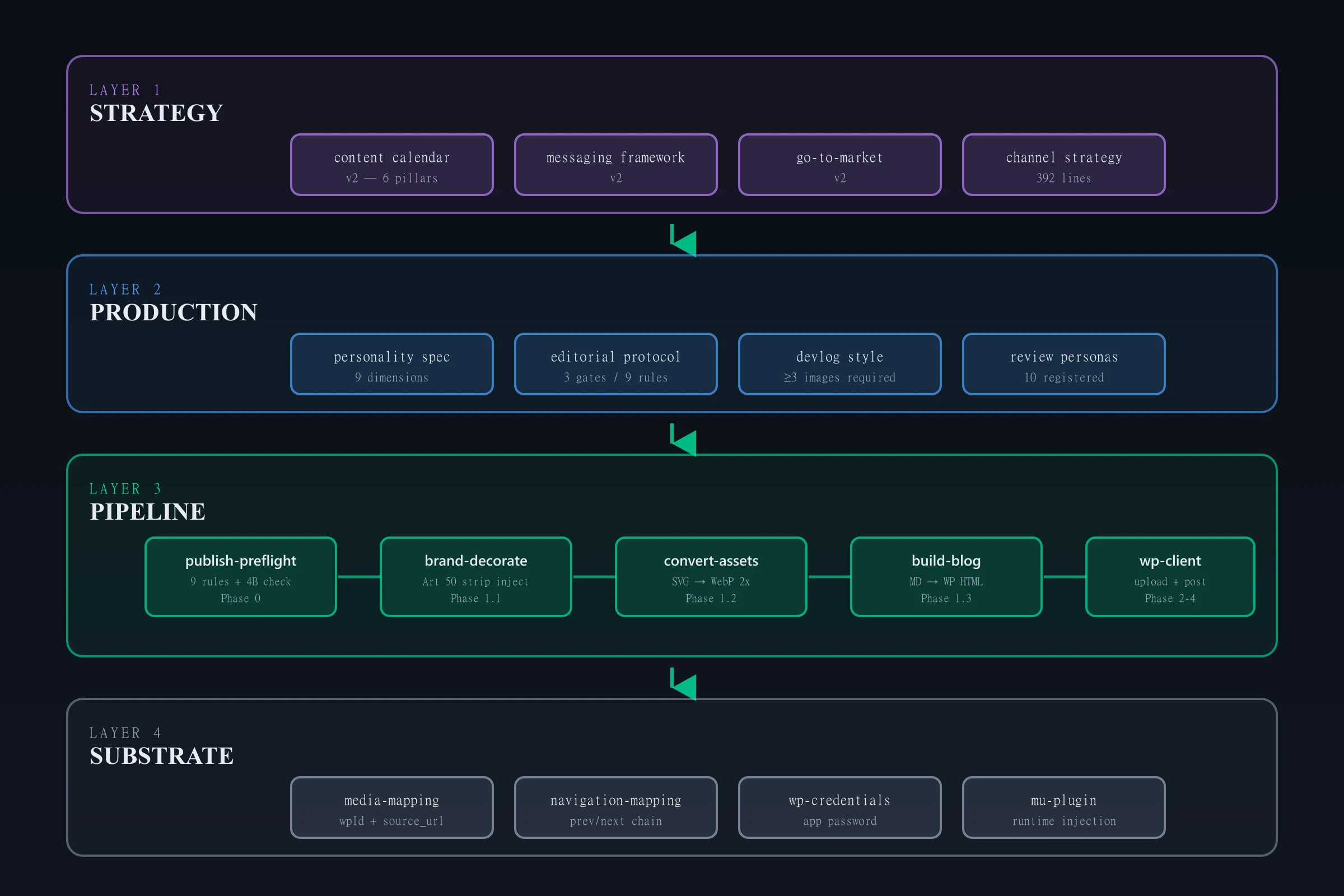Click the 'app password' text
1344x896 pixels.
click(x=840, y=821)
